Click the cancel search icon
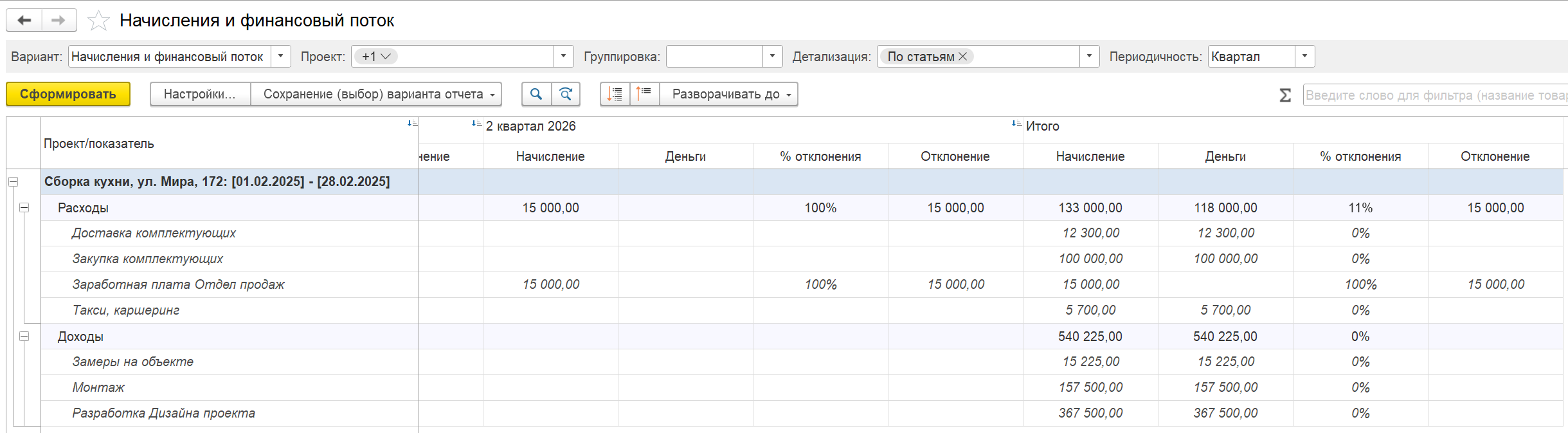The height and width of the screenshot is (433, 1568). [x=566, y=94]
